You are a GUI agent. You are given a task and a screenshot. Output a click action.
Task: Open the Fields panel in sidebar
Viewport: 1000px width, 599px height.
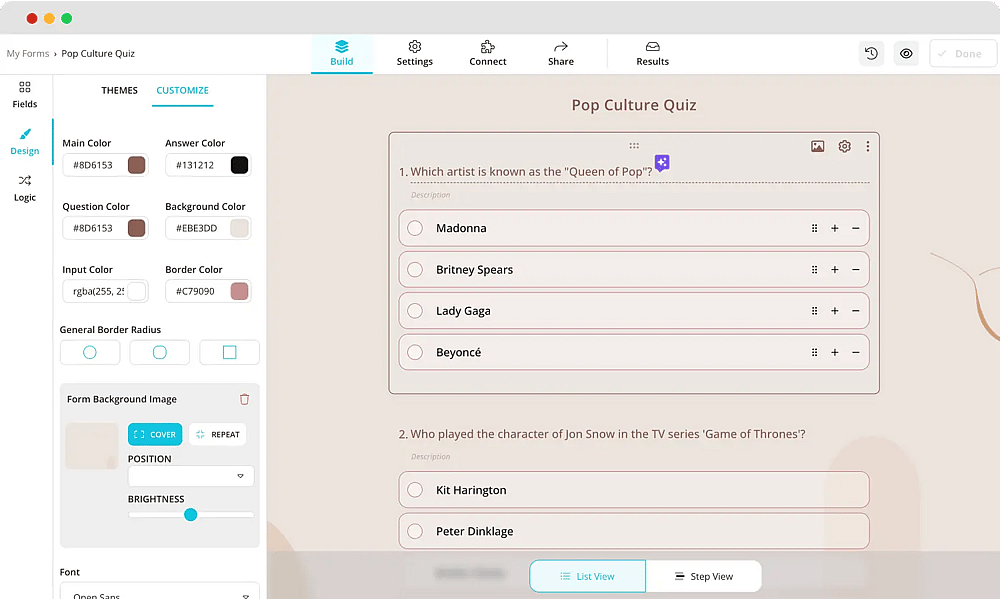point(25,95)
